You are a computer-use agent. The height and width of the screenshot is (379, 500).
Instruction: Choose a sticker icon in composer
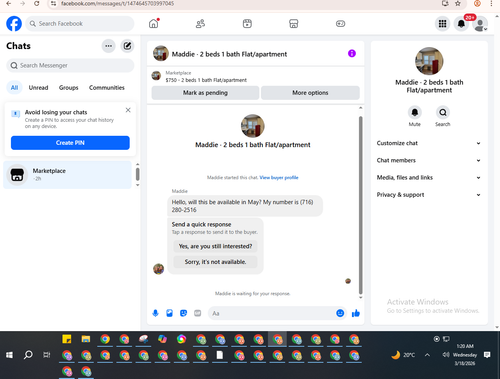[183, 313]
